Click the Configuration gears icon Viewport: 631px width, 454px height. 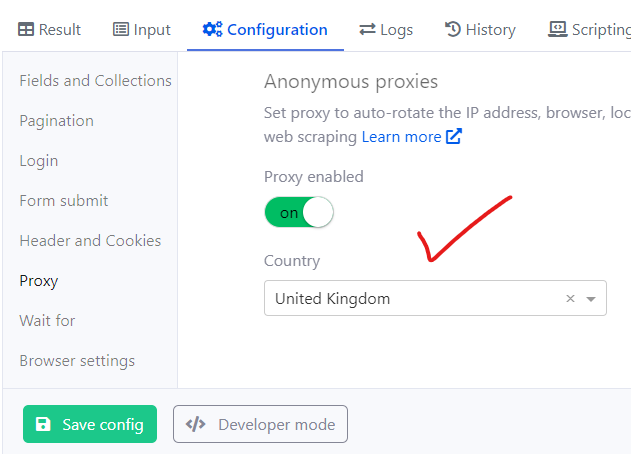pos(212,29)
